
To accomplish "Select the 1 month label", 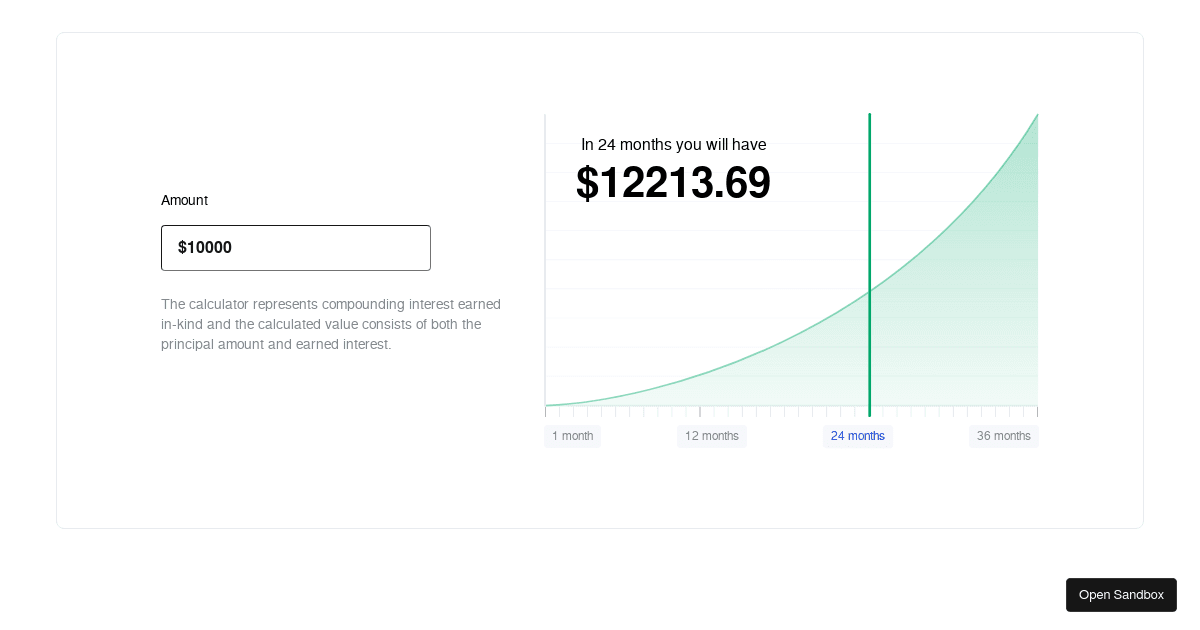I will (572, 436).
